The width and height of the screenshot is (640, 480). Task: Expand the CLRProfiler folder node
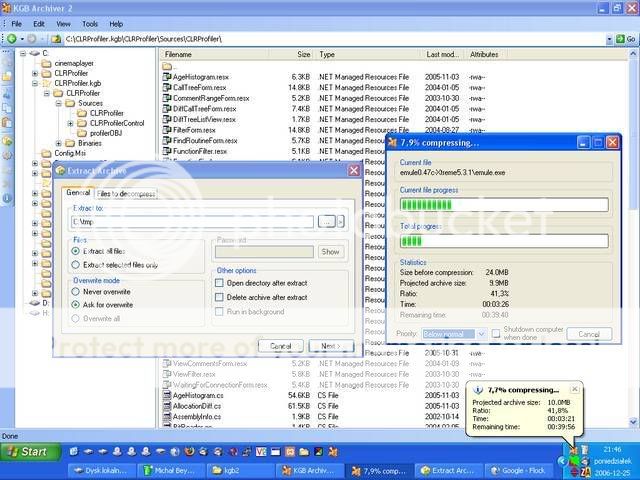[35, 73]
